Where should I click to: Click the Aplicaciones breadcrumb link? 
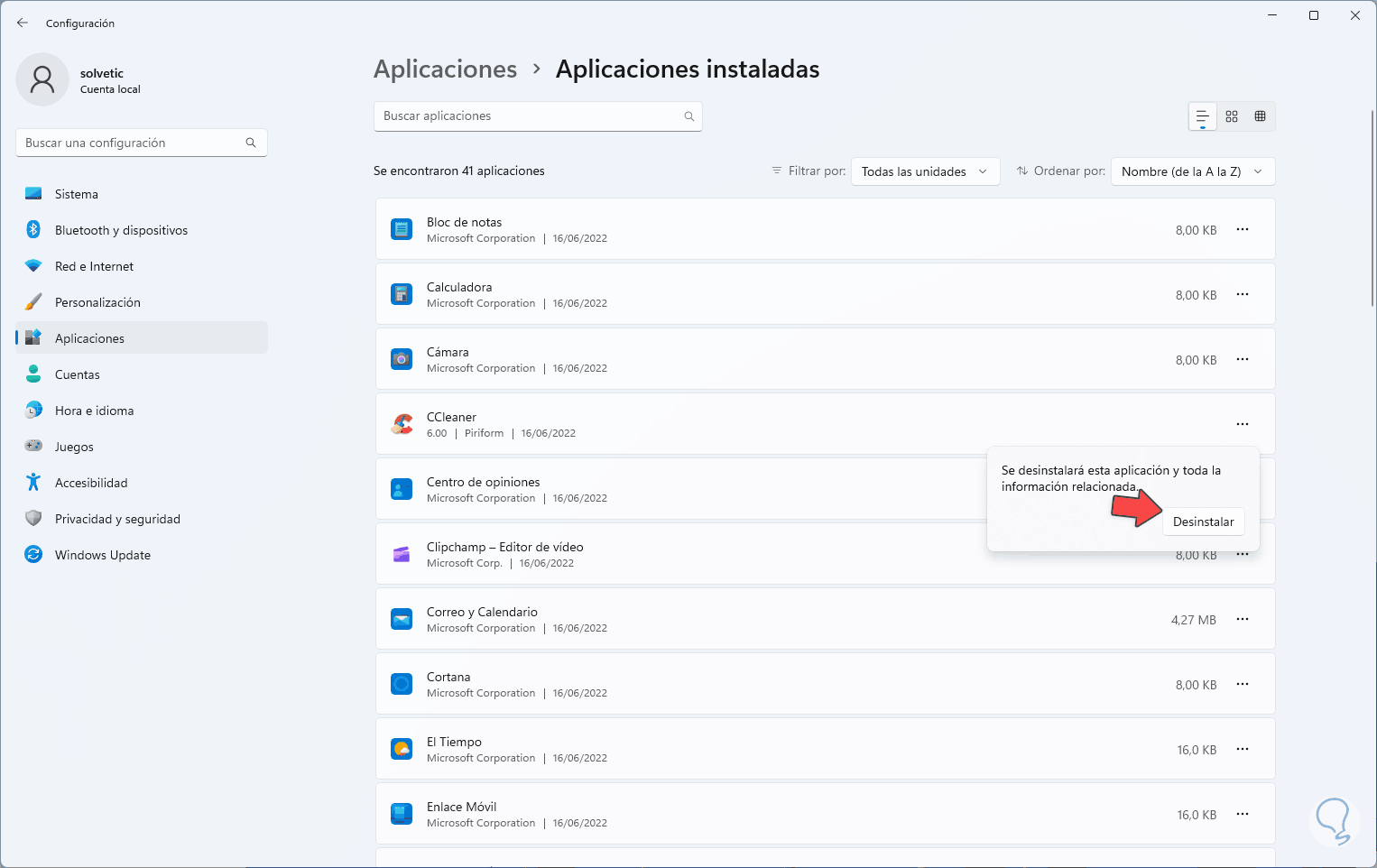(445, 69)
